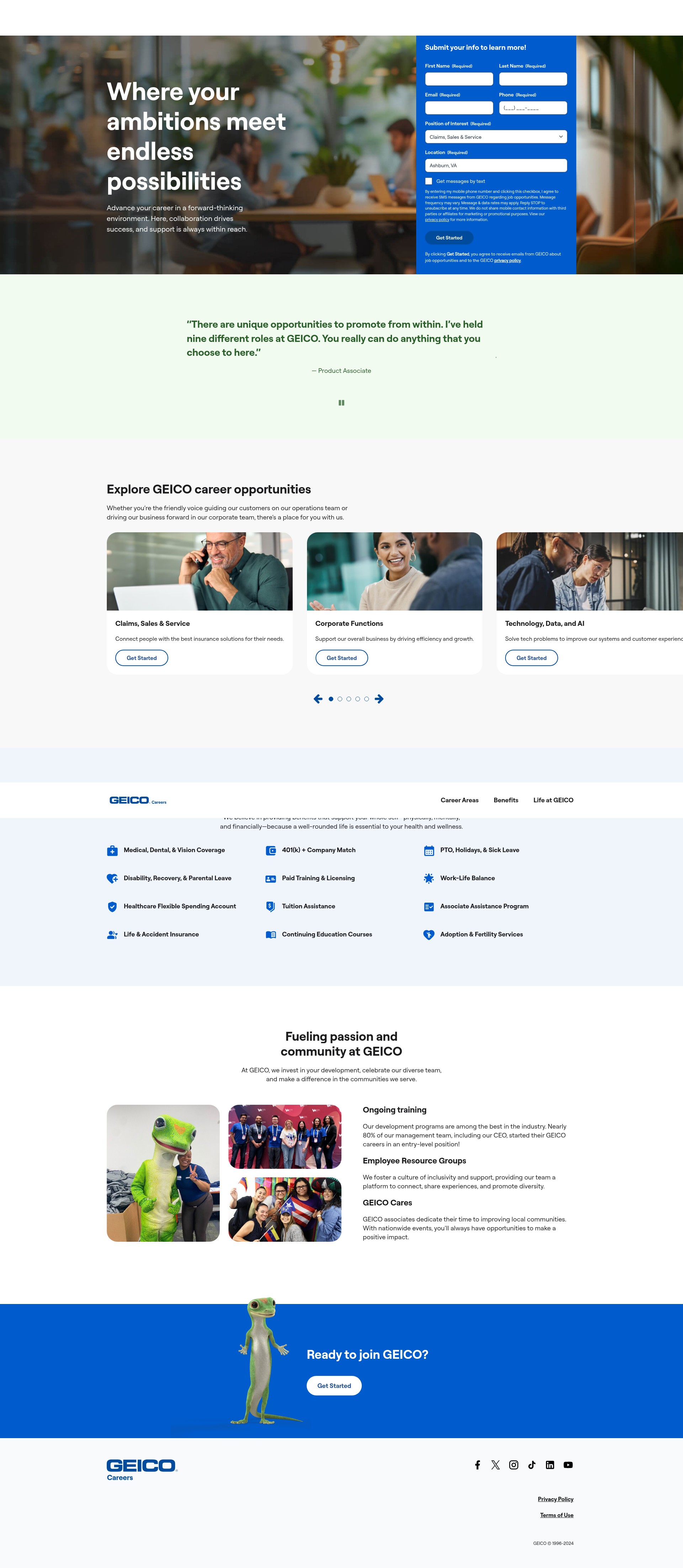The width and height of the screenshot is (683, 1568).
Task: Open the privacy policy link below the form button
Action: click(x=508, y=260)
